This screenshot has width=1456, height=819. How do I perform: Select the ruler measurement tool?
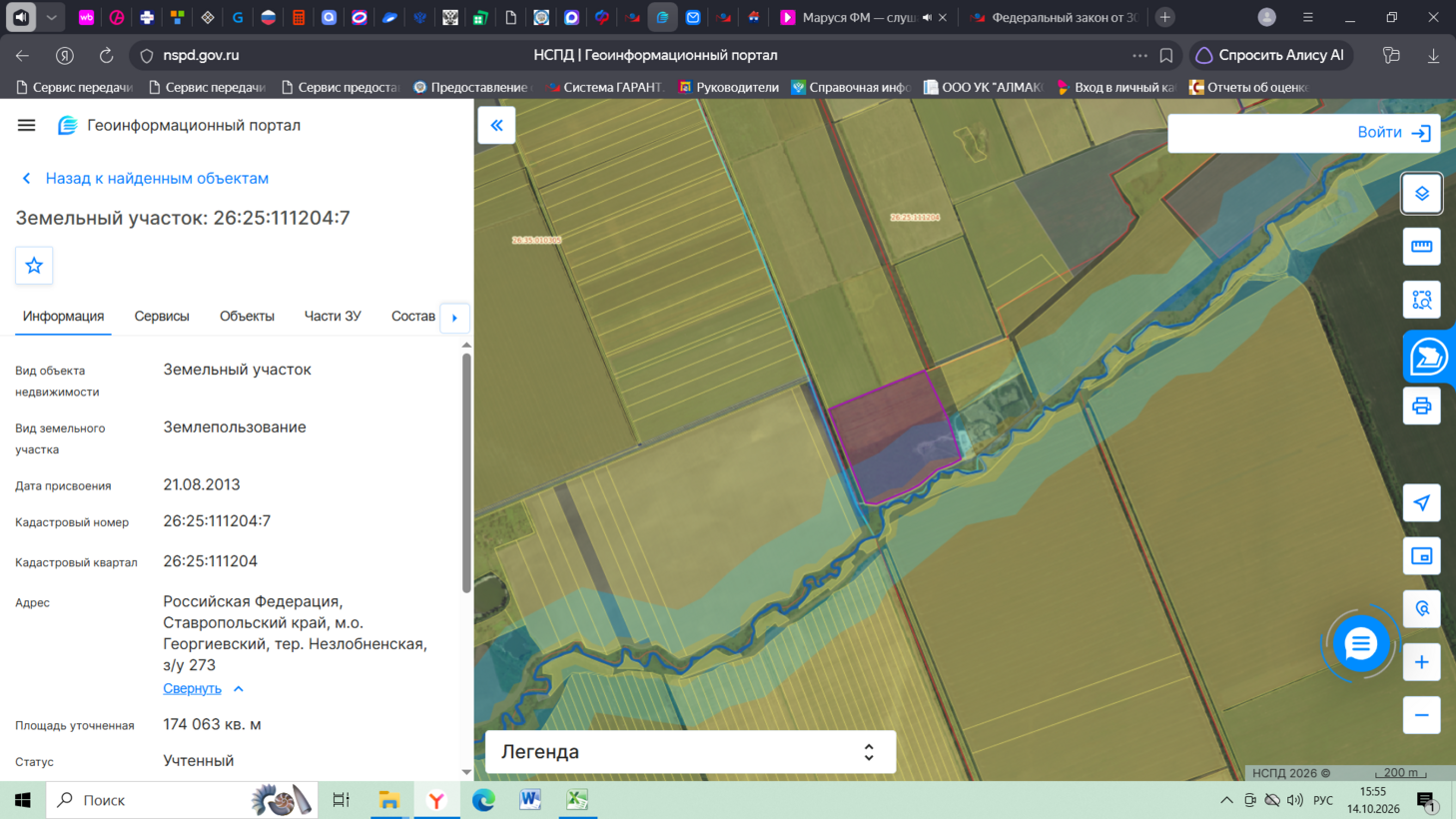[x=1421, y=247]
